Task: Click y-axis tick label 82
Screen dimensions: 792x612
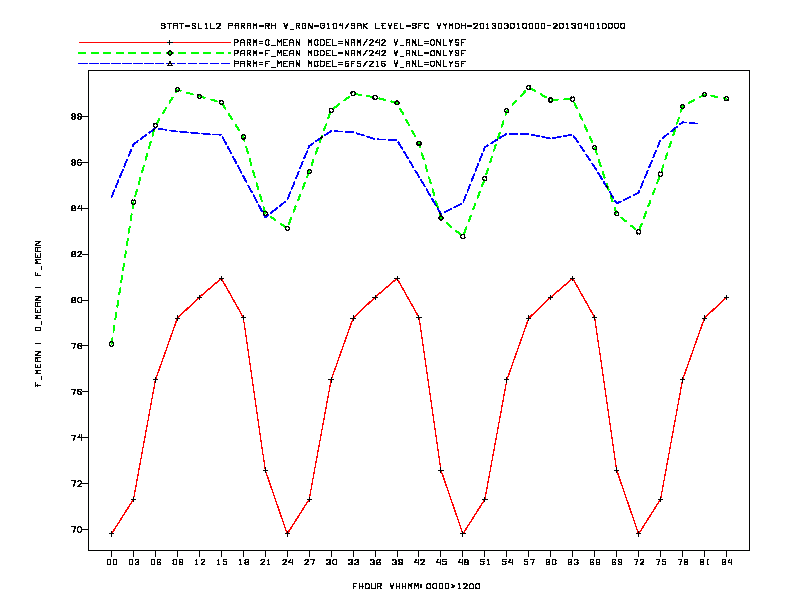Action: click(76, 254)
